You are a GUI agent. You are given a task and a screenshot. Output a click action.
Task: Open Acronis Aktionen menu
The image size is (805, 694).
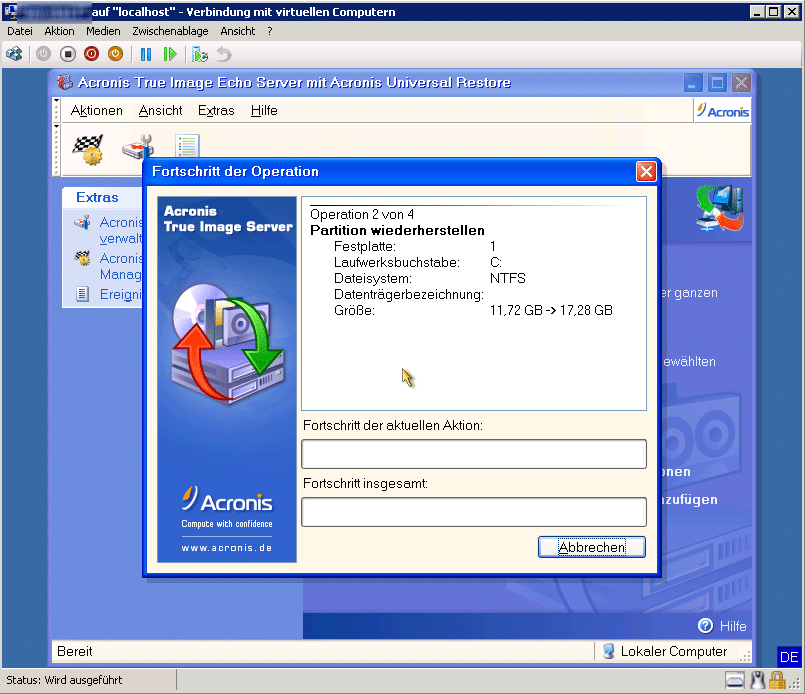tap(97, 110)
